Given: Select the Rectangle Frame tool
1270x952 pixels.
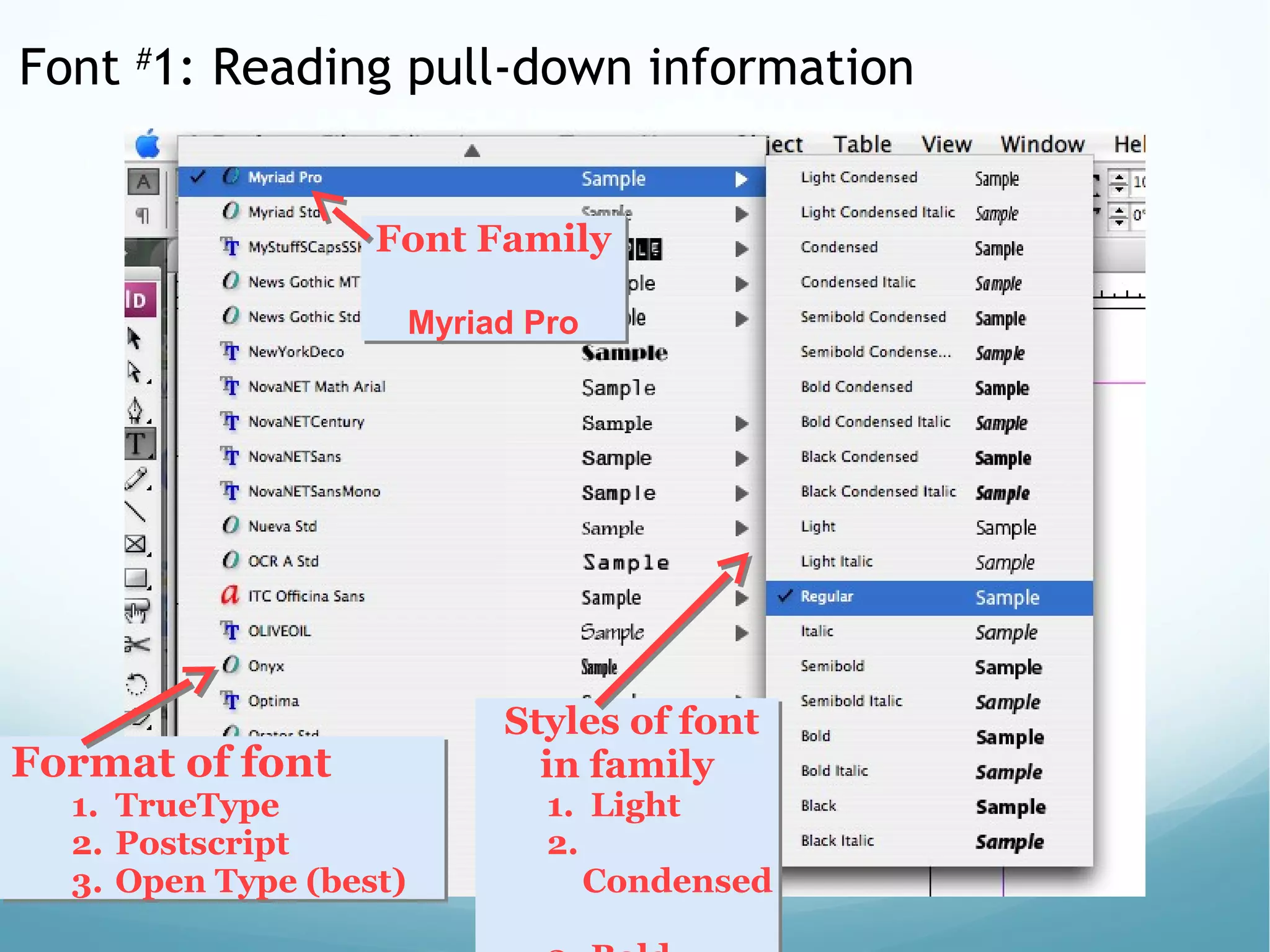Looking at the screenshot, I should (x=136, y=545).
